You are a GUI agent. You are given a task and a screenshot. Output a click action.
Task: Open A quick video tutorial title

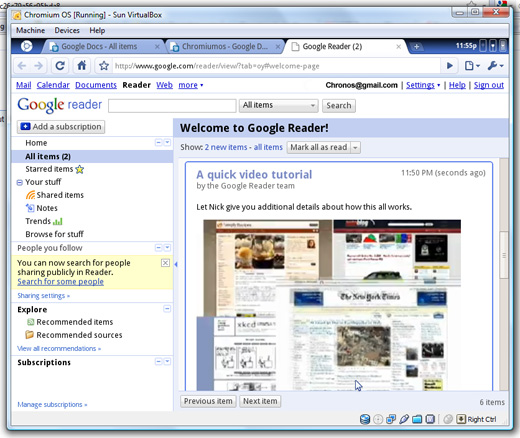(254, 174)
